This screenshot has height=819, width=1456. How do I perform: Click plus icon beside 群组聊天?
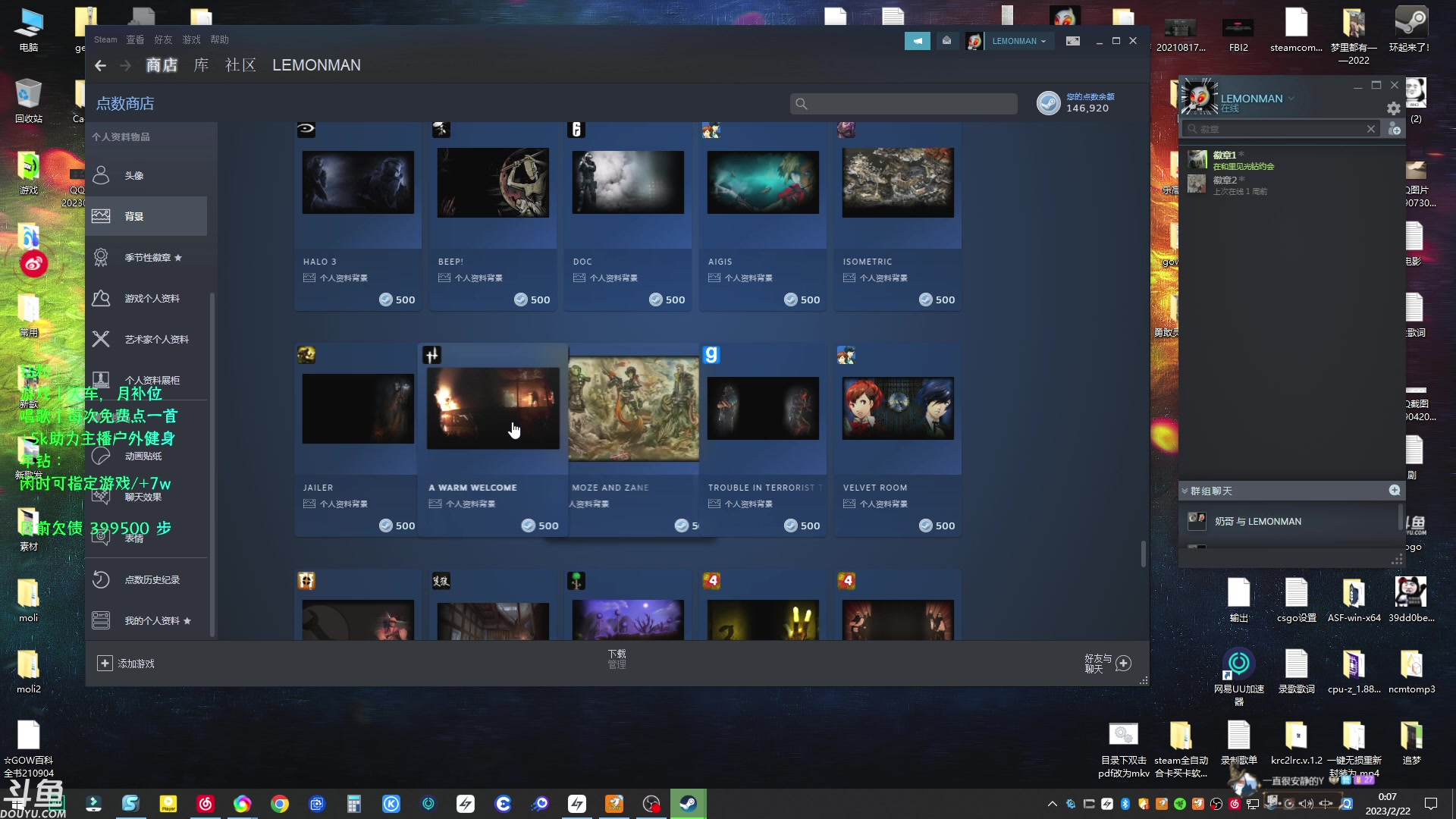pyautogui.click(x=1395, y=491)
